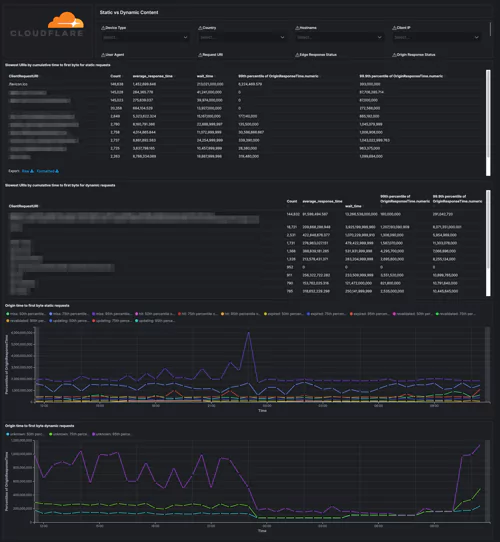Sort dynamic table by wait_time column

click(353, 206)
